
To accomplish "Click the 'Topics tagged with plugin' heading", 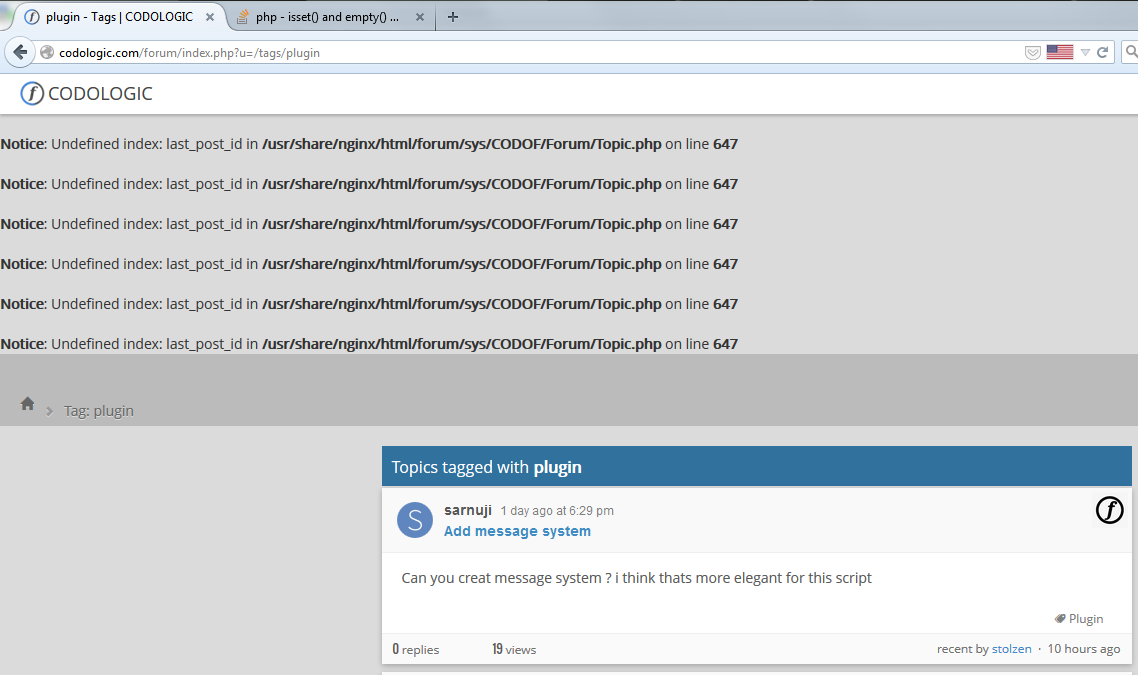I will tap(486, 467).
